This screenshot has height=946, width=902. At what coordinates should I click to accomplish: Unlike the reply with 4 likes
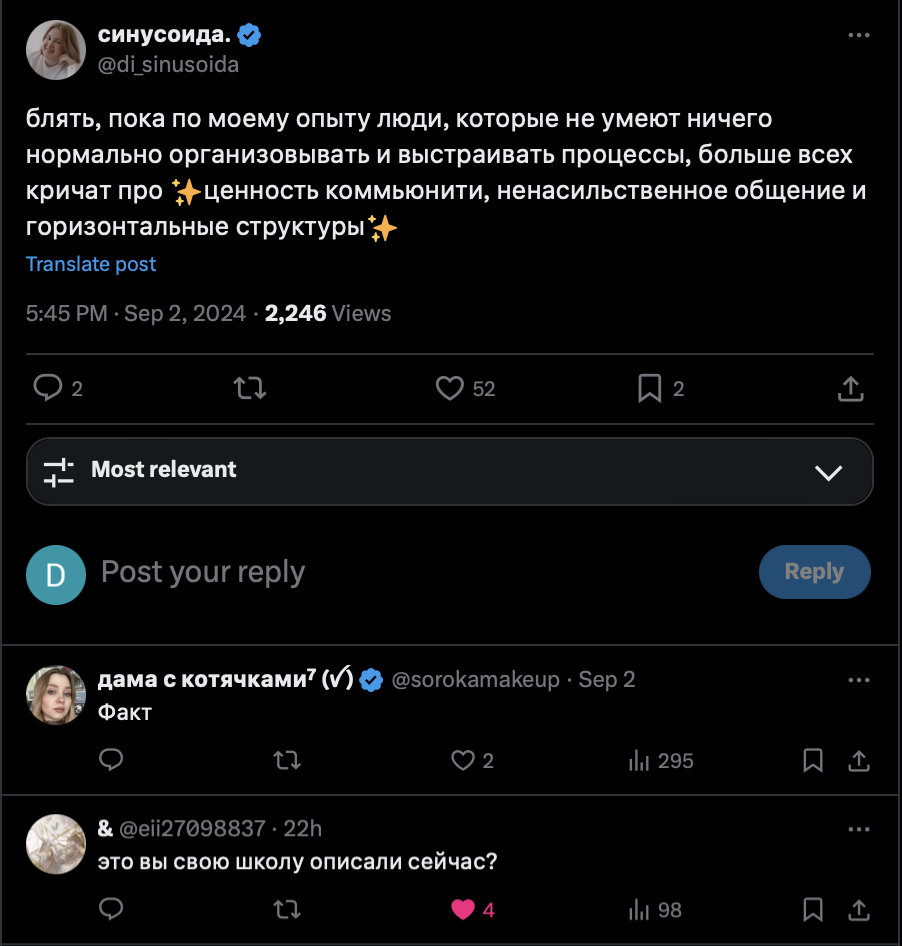(x=462, y=909)
